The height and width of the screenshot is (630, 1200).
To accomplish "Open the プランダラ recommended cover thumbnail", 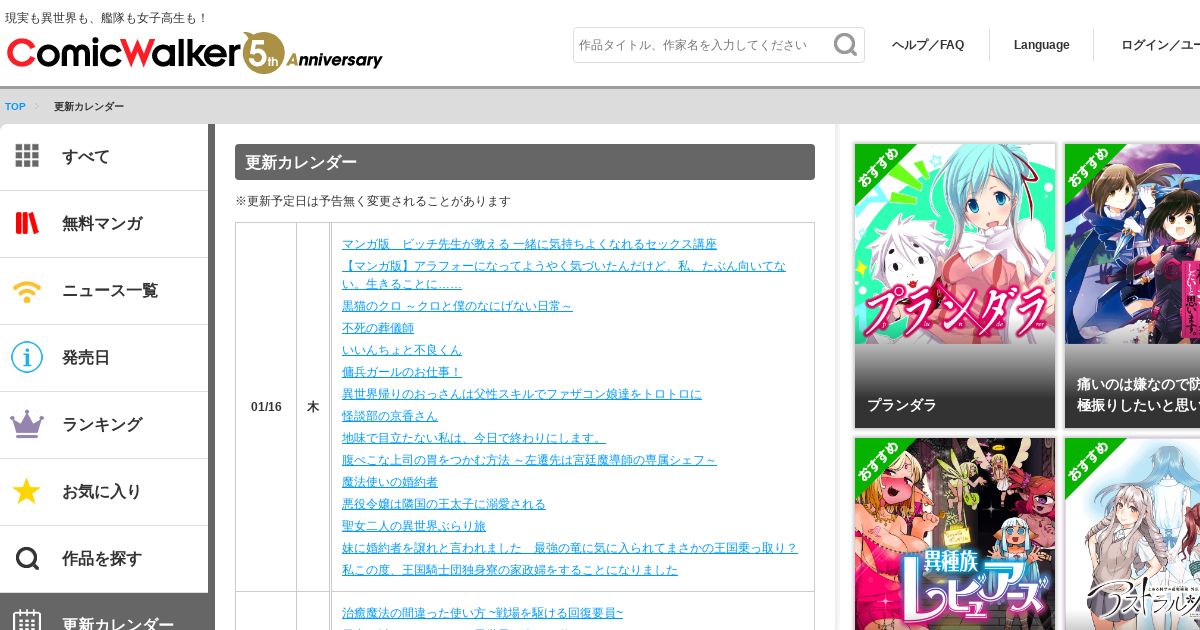I will pos(955,244).
